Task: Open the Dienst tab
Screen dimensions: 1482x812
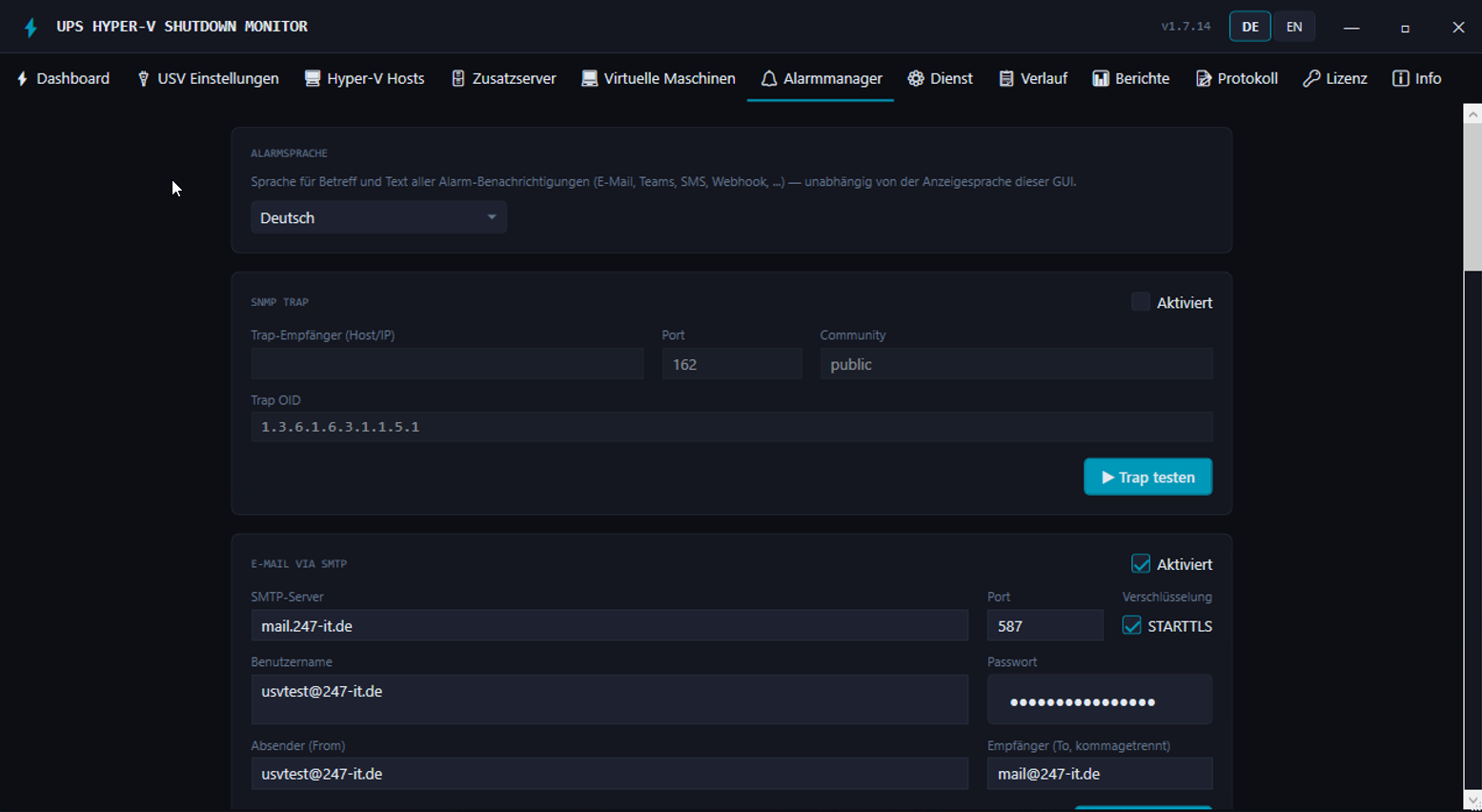Action: point(940,78)
